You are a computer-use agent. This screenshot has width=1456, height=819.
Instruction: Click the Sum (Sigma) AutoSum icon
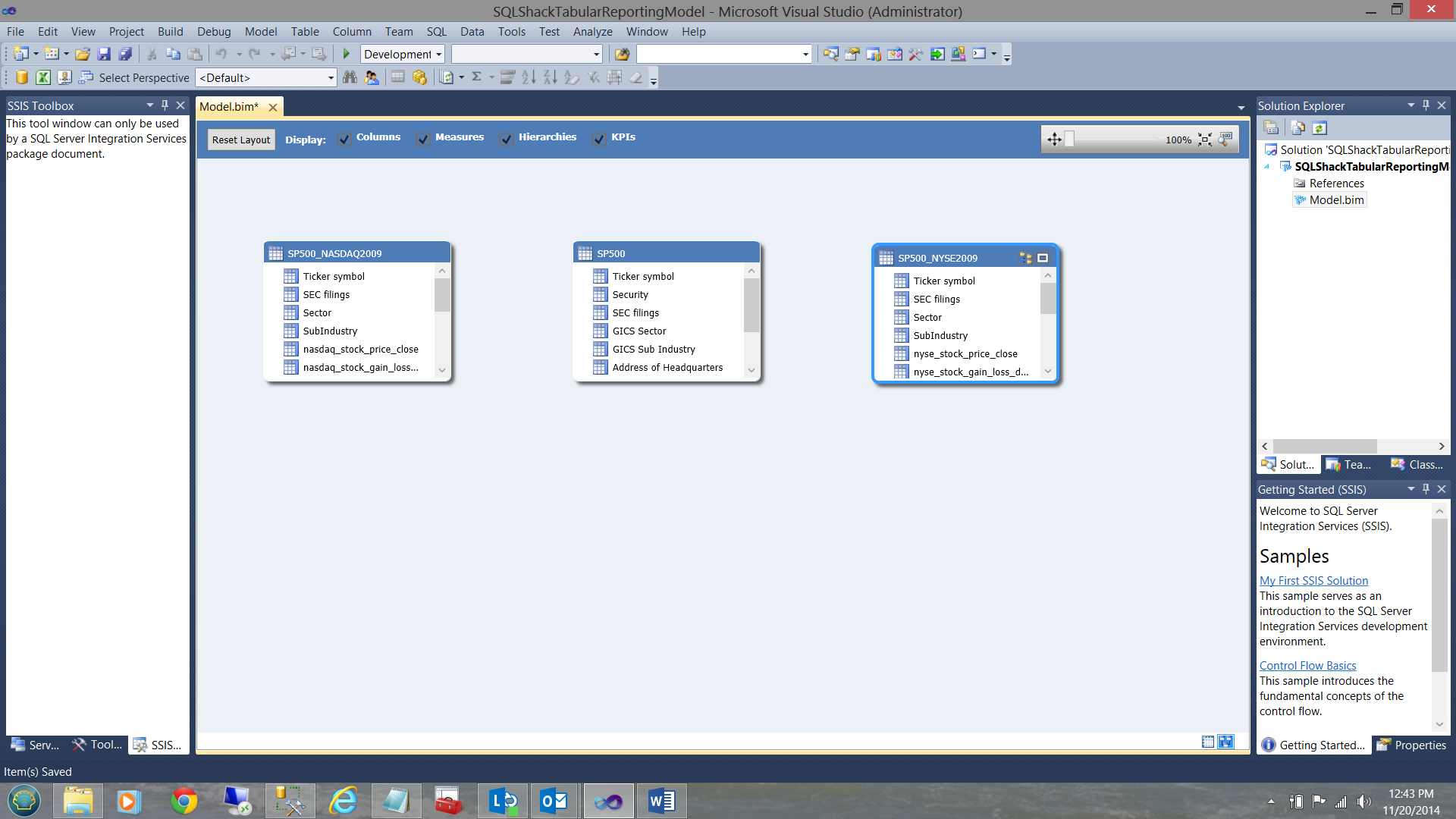(x=477, y=77)
